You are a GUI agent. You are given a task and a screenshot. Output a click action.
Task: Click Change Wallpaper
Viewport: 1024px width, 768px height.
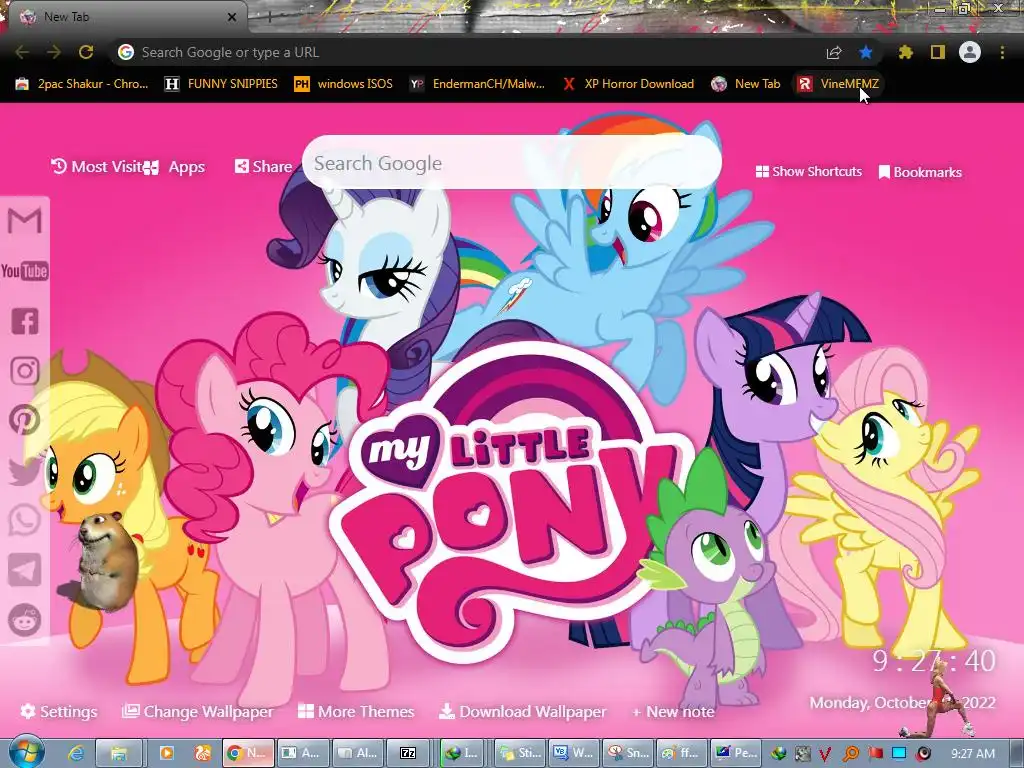pyautogui.click(x=197, y=711)
